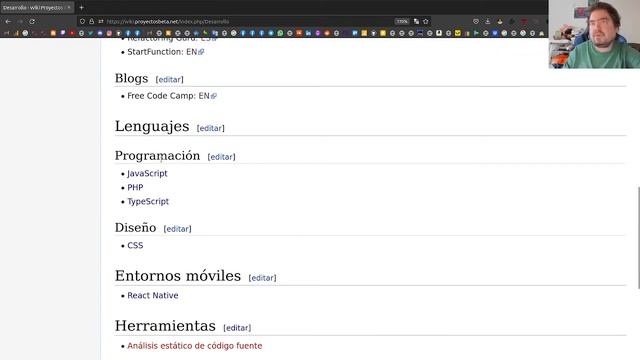Open the React Native wiki link
The width and height of the screenshot is (640, 360).
(153, 295)
